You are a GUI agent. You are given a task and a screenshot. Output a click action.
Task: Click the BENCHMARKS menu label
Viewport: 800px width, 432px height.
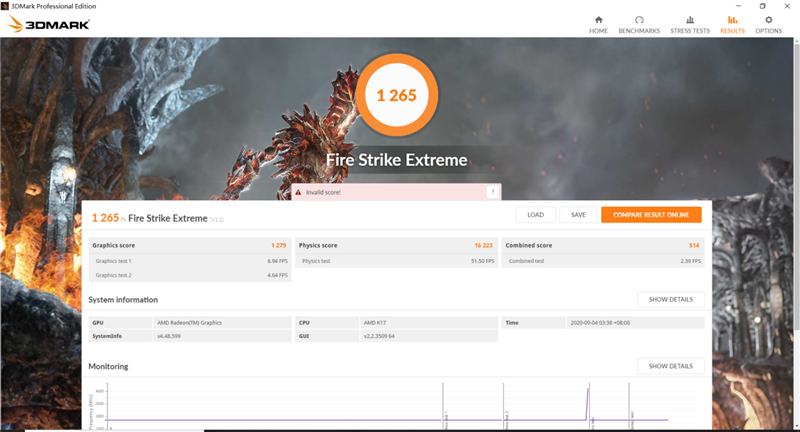639,31
